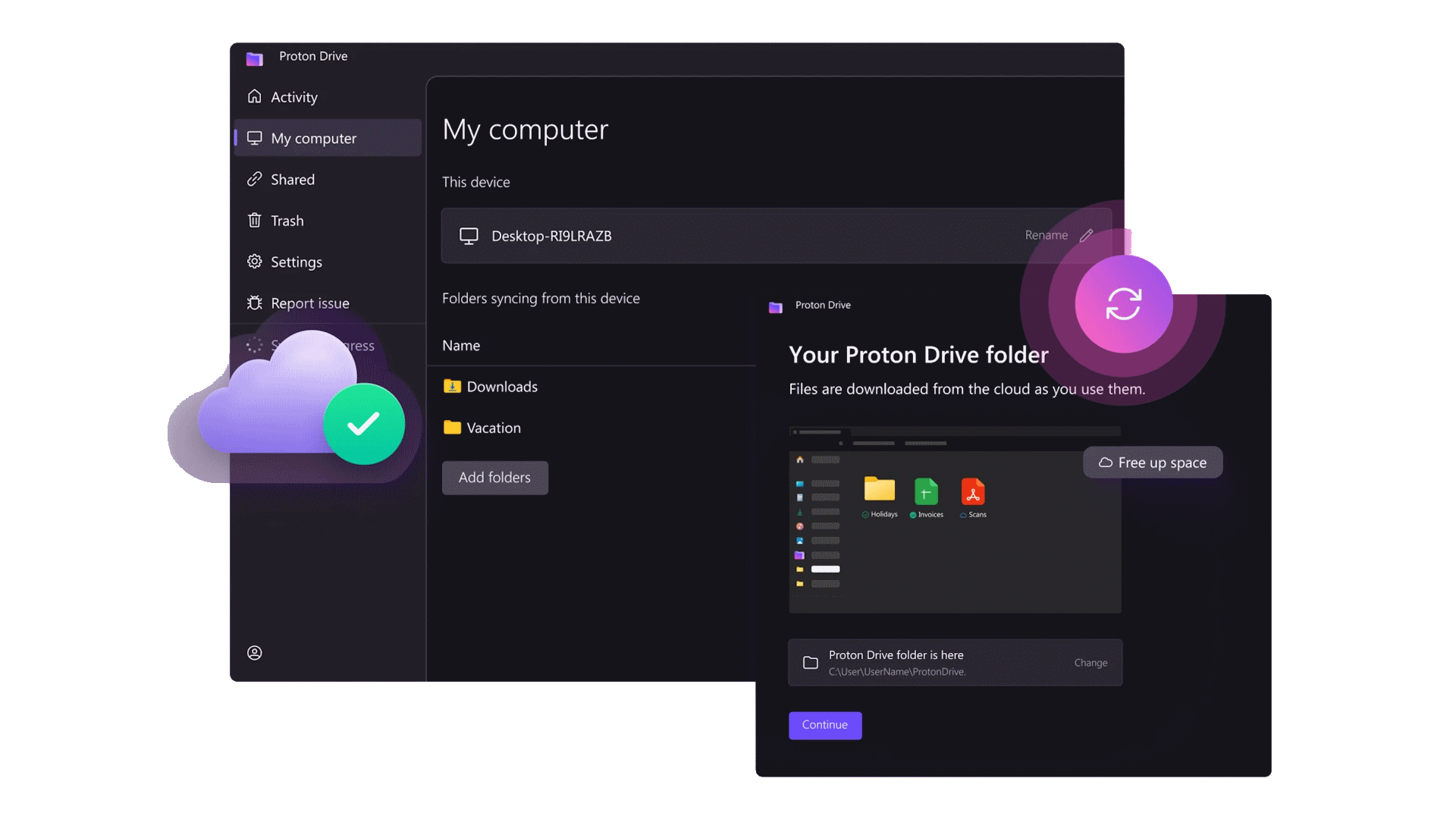Click the Change link for Proton Drive folder path

(x=1091, y=662)
